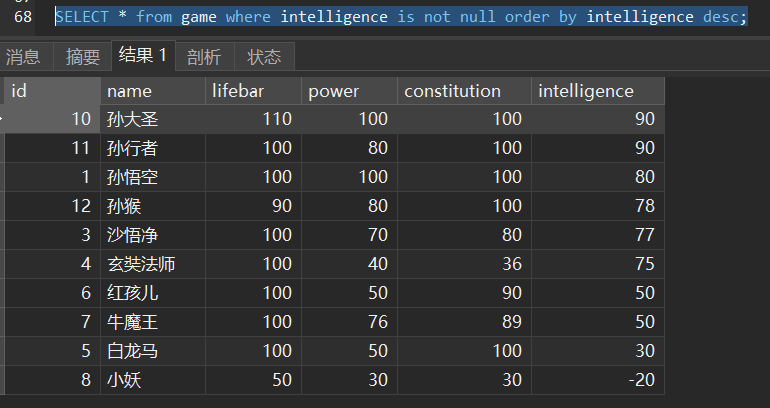The width and height of the screenshot is (770, 408).
Task: Click the power column header
Action: tap(349, 91)
